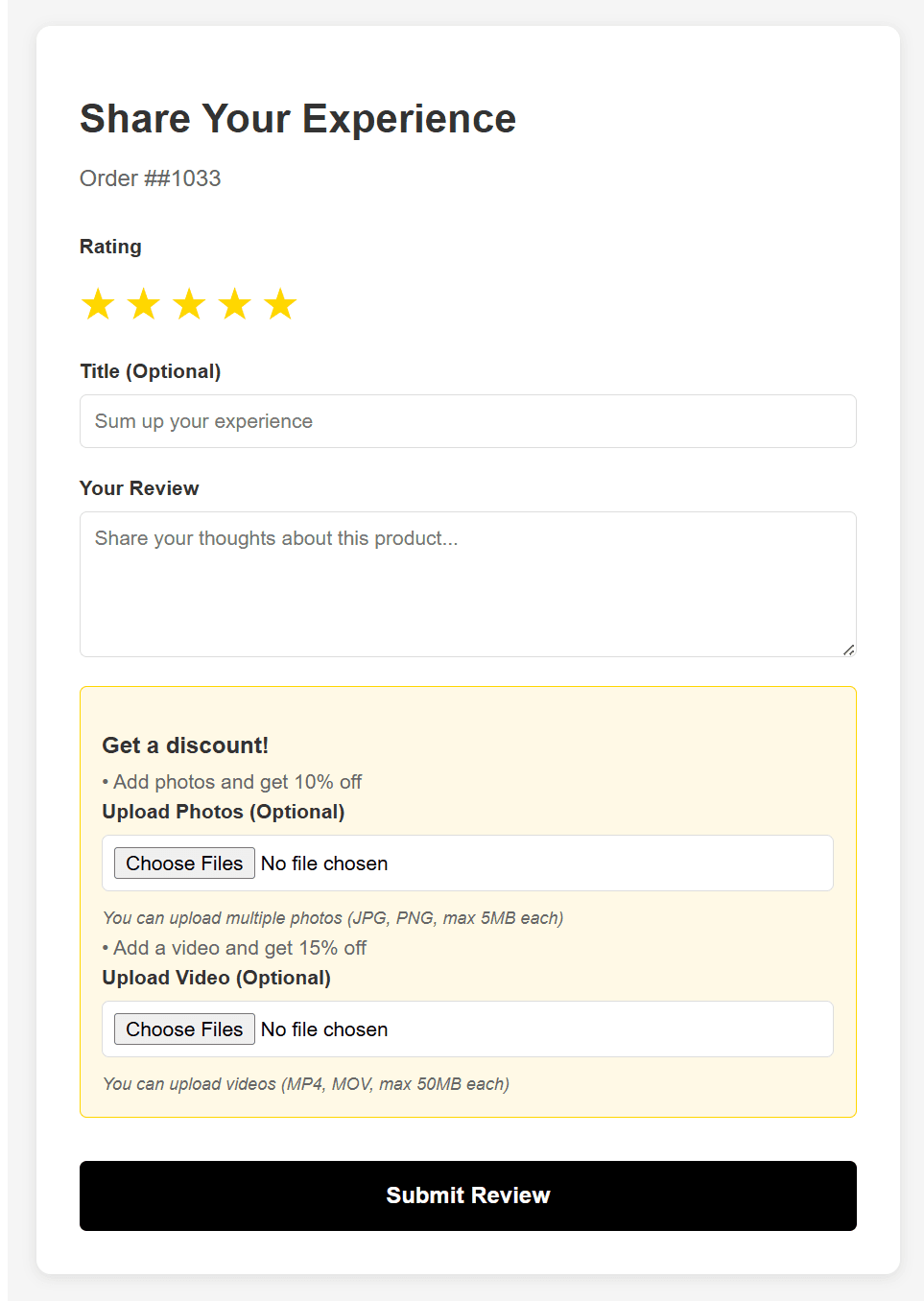This screenshot has height=1301, width=924.
Task: Select the Upload Photos file input row
Action: [x=467, y=863]
